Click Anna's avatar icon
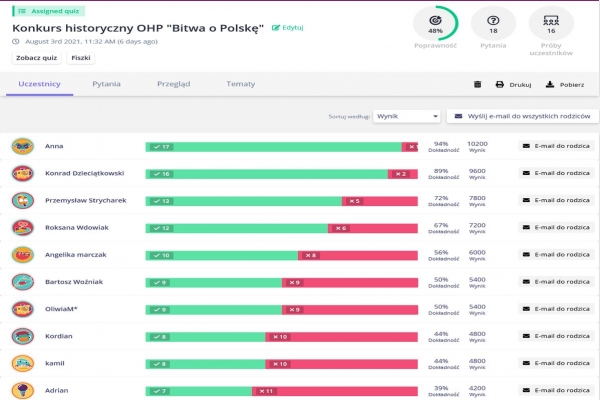 [22, 146]
